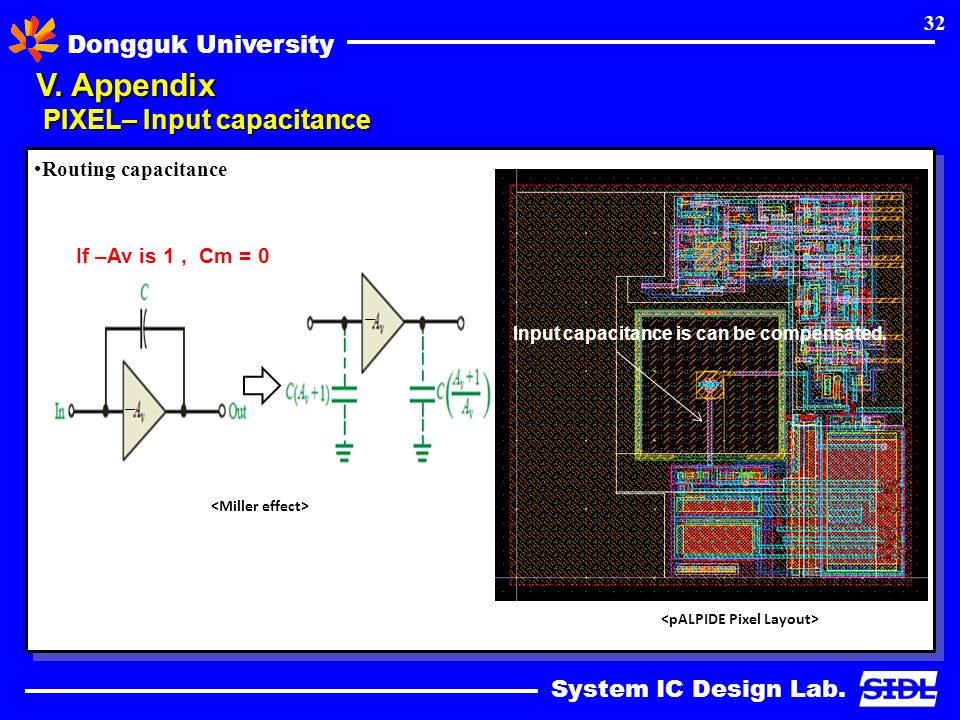Image resolution: width=960 pixels, height=720 pixels.
Task: Select the 'V. Appendix' title
Action: (x=126, y=85)
